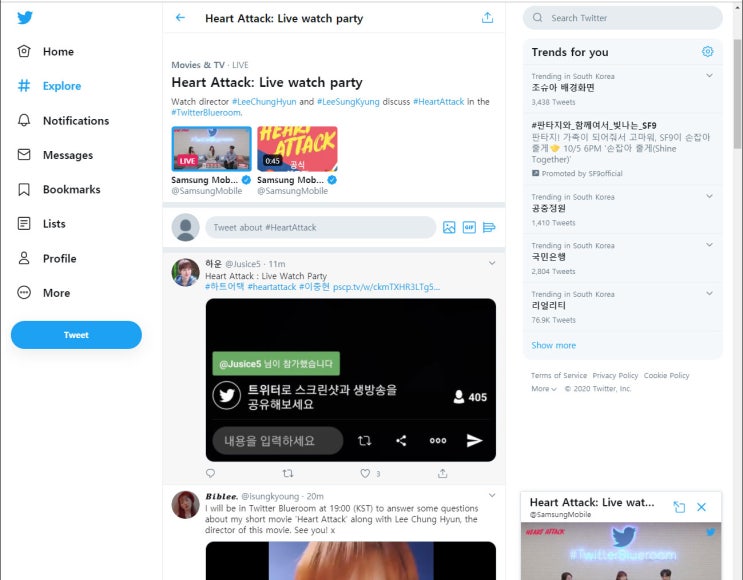Retweet the @Jusice5 tweet
This screenshot has height=580, width=743.
coord(288,473)
